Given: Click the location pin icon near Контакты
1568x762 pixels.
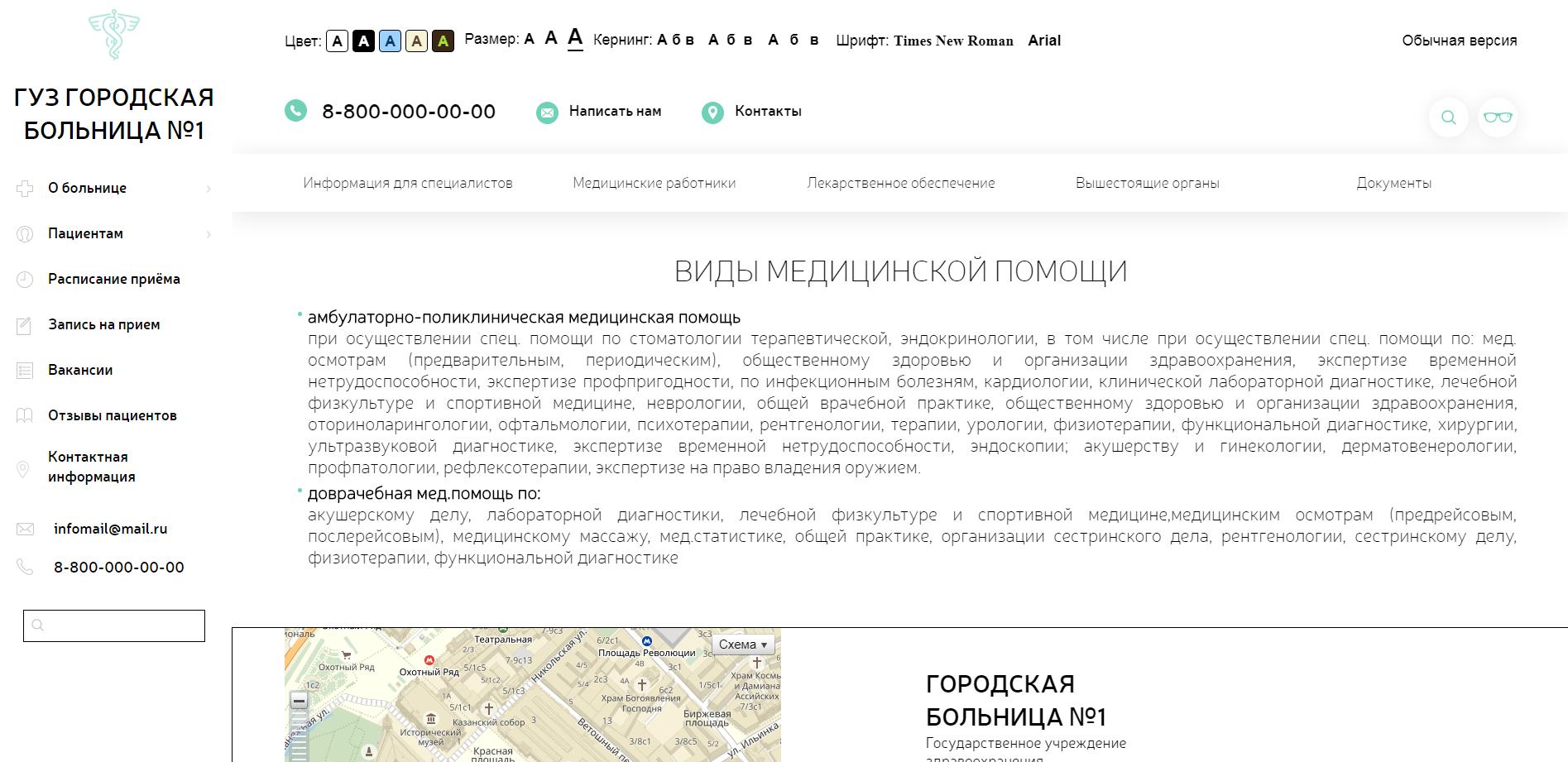Looking at the screenshot, I should [712, 110].
